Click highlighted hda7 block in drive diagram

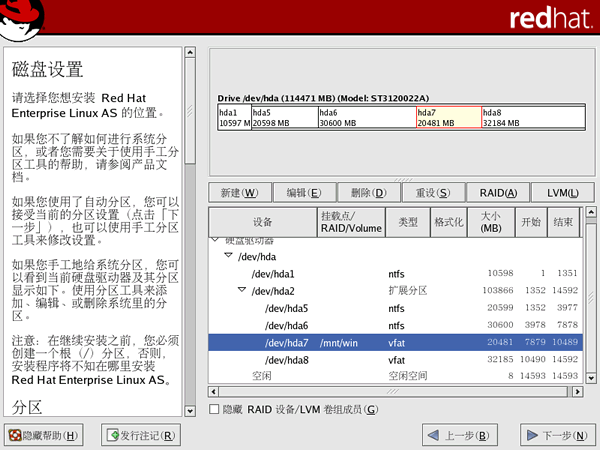[449, 117]
